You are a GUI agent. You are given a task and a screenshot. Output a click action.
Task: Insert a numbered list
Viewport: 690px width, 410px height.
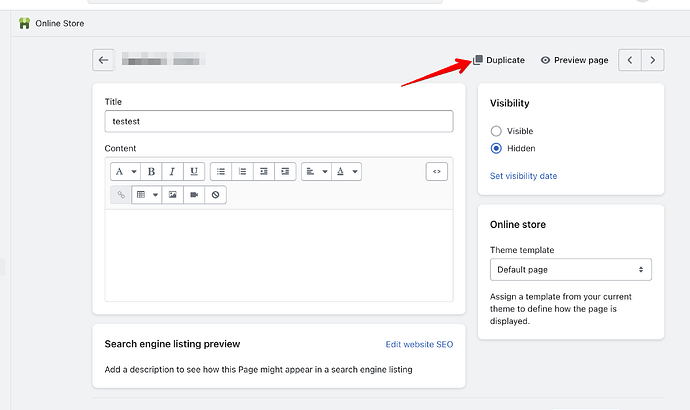(242, 171)
